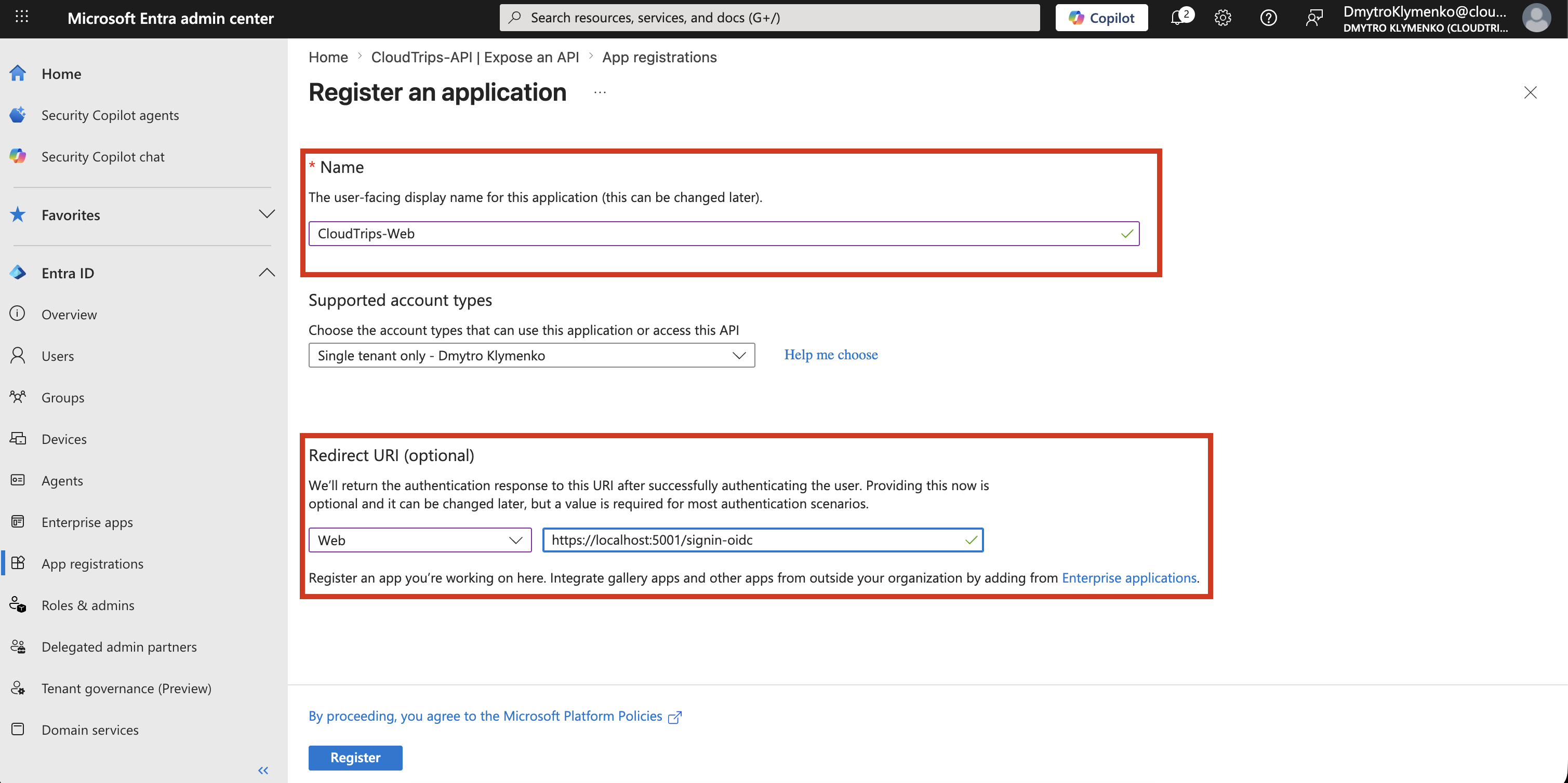Open CloudTrips-API | Expose an API breadcrumb

pyautogui.click(x=475, y=57)
